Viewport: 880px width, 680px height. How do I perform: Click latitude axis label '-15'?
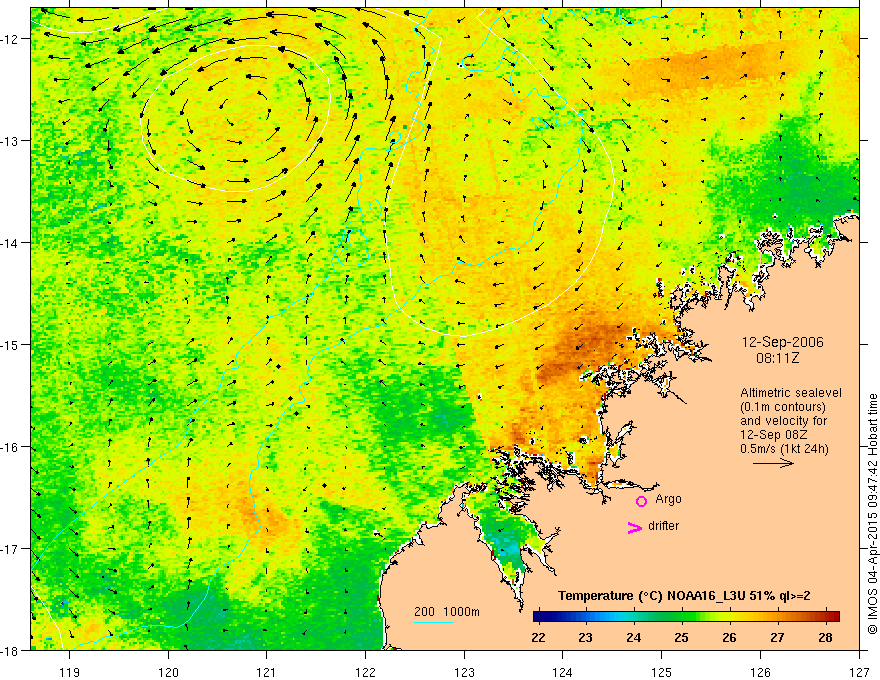[x=11, y=344]
